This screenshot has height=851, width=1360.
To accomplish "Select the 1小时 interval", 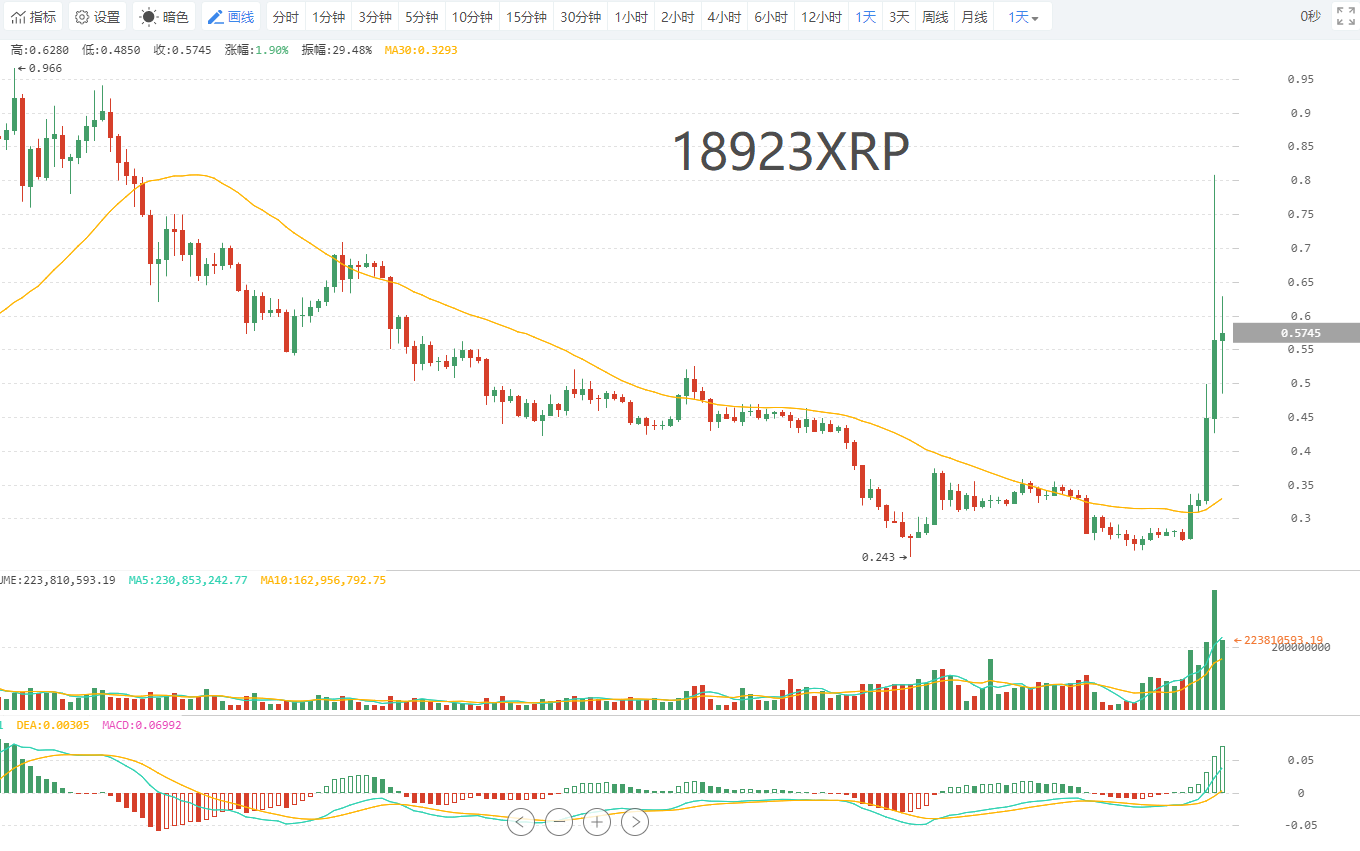I will pos(631,17).
